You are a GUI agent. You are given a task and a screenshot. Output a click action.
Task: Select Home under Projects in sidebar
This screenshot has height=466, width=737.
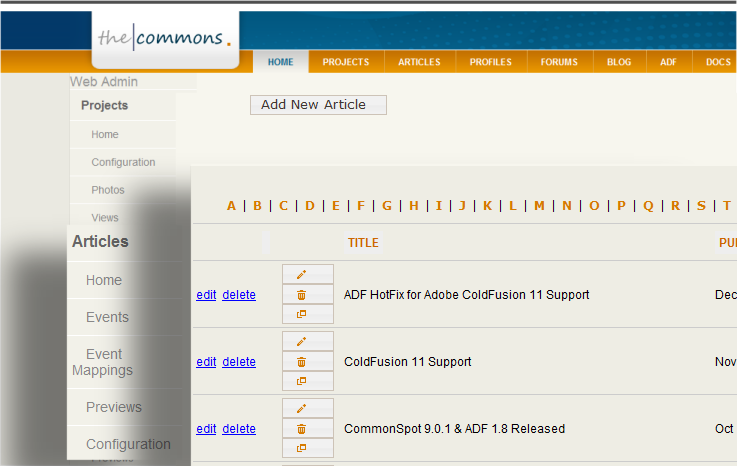pyautogui.click(x=105, y=134)
